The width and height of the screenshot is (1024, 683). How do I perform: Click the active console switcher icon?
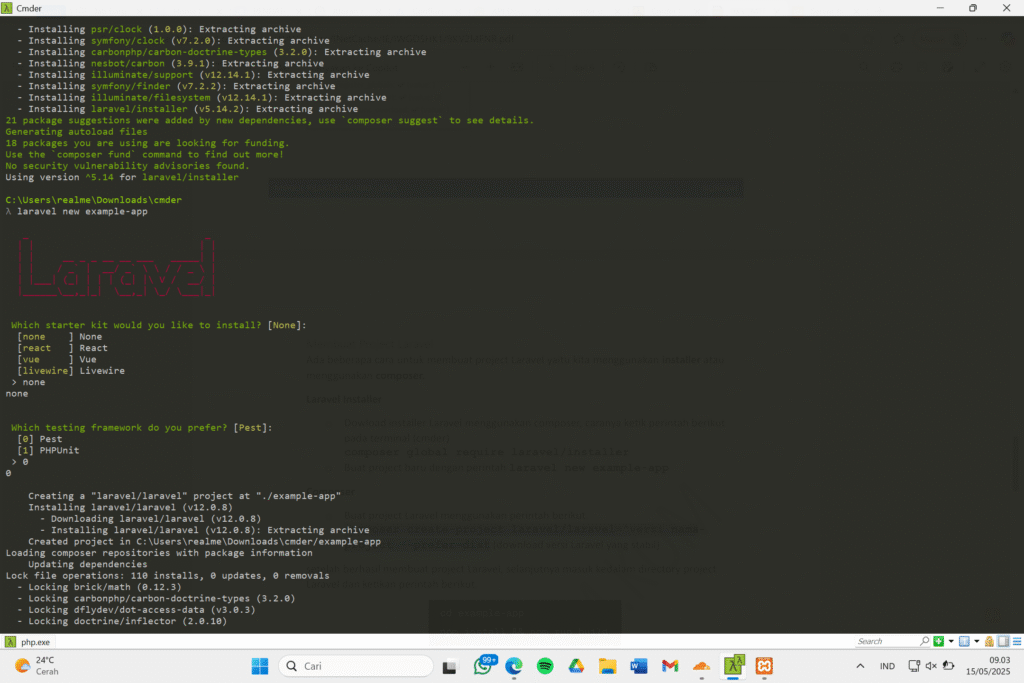pos(963,641)
